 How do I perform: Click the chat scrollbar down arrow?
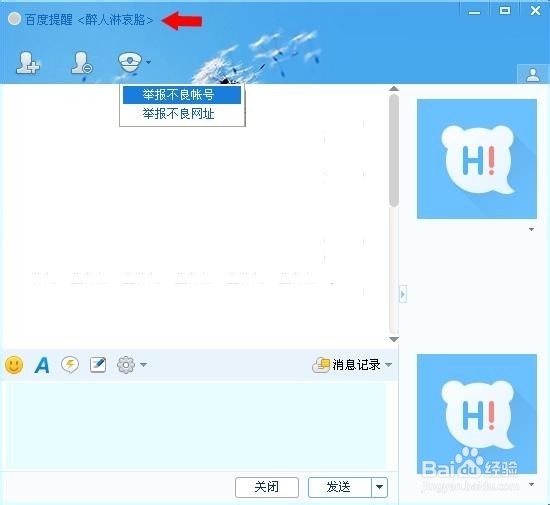click(394, 339)
